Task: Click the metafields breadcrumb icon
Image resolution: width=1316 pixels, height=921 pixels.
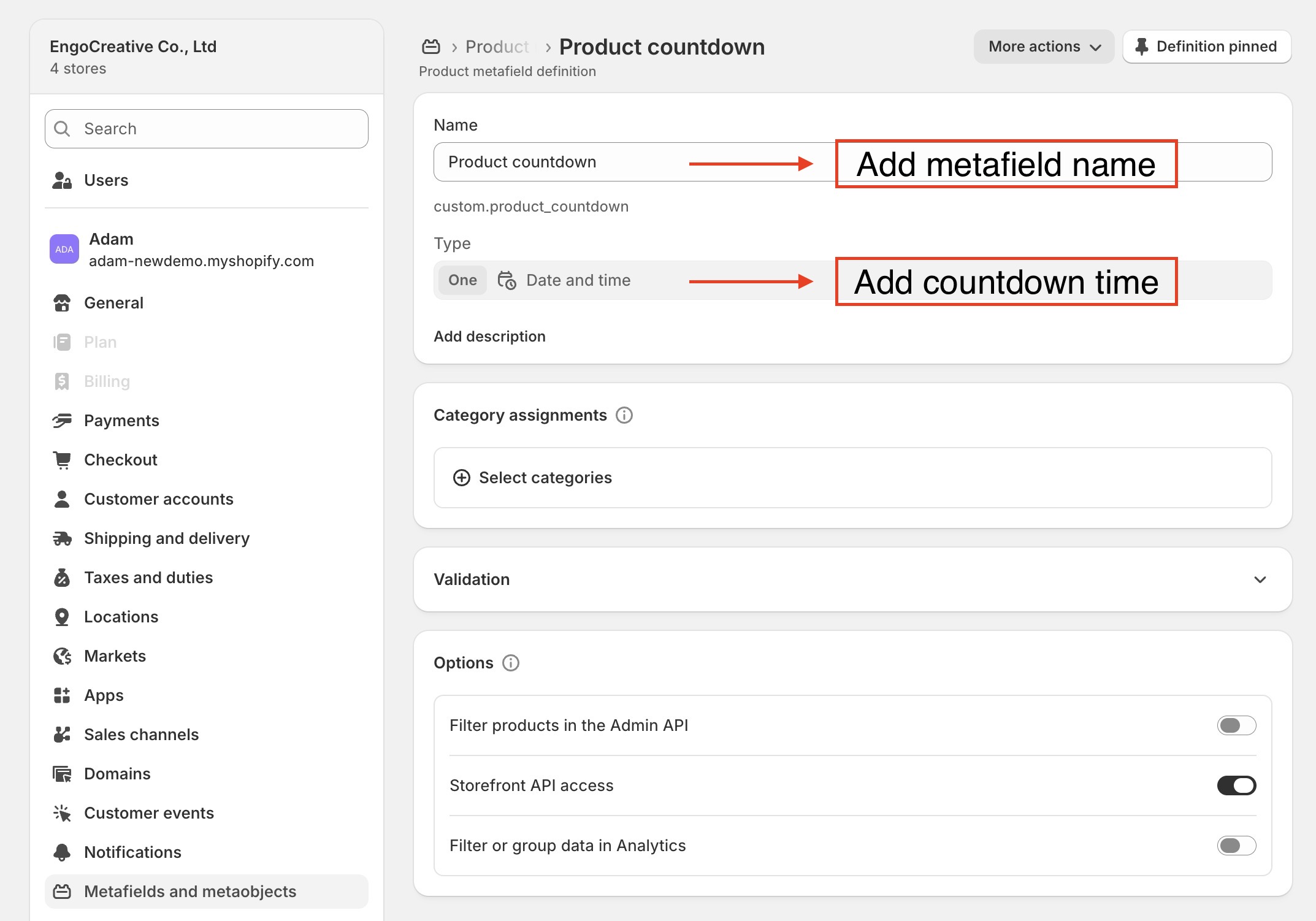Action: [431, 47]
